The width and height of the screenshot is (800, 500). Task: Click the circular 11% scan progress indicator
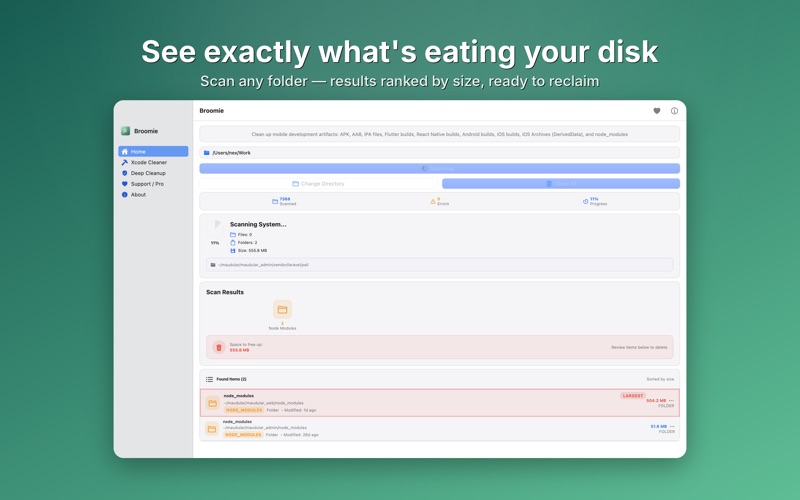click(215, 228)
